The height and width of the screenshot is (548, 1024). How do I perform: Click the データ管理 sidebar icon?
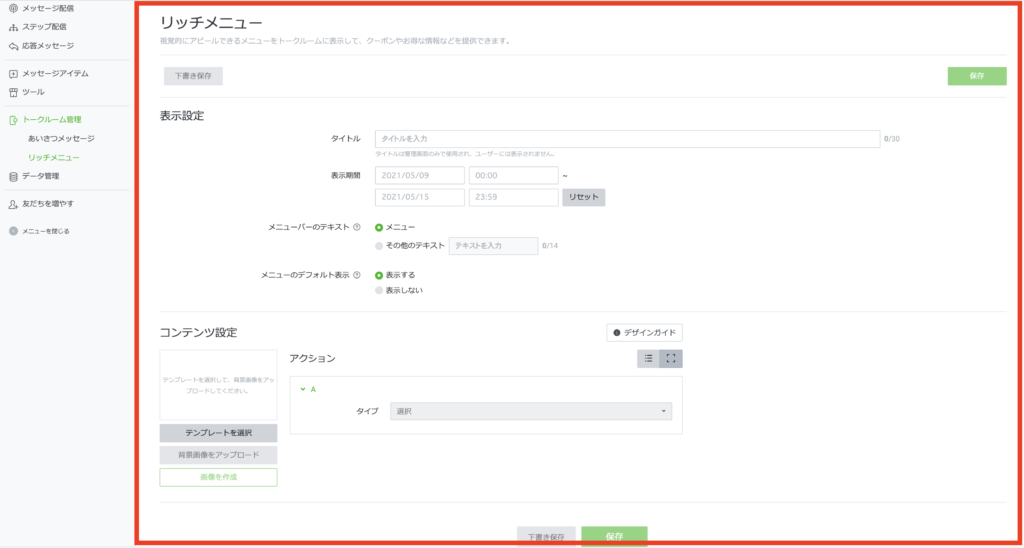click(x=13, y=176)
